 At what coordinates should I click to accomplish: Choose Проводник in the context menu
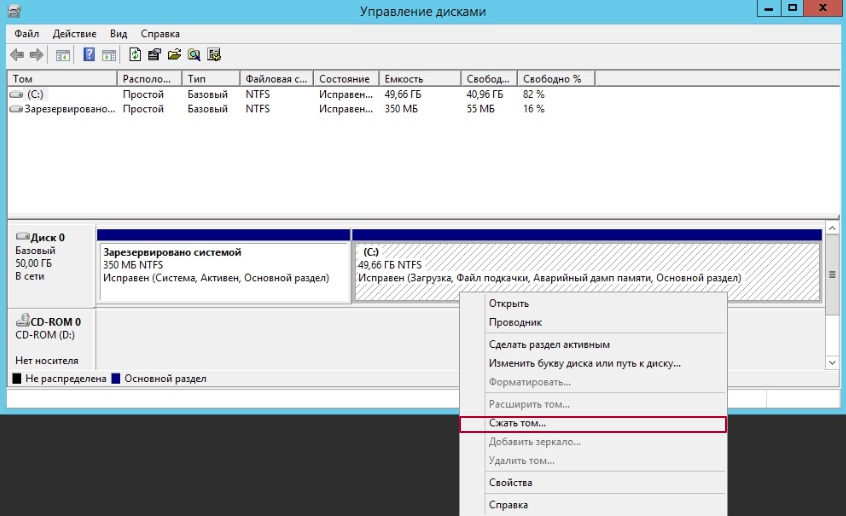593,322
